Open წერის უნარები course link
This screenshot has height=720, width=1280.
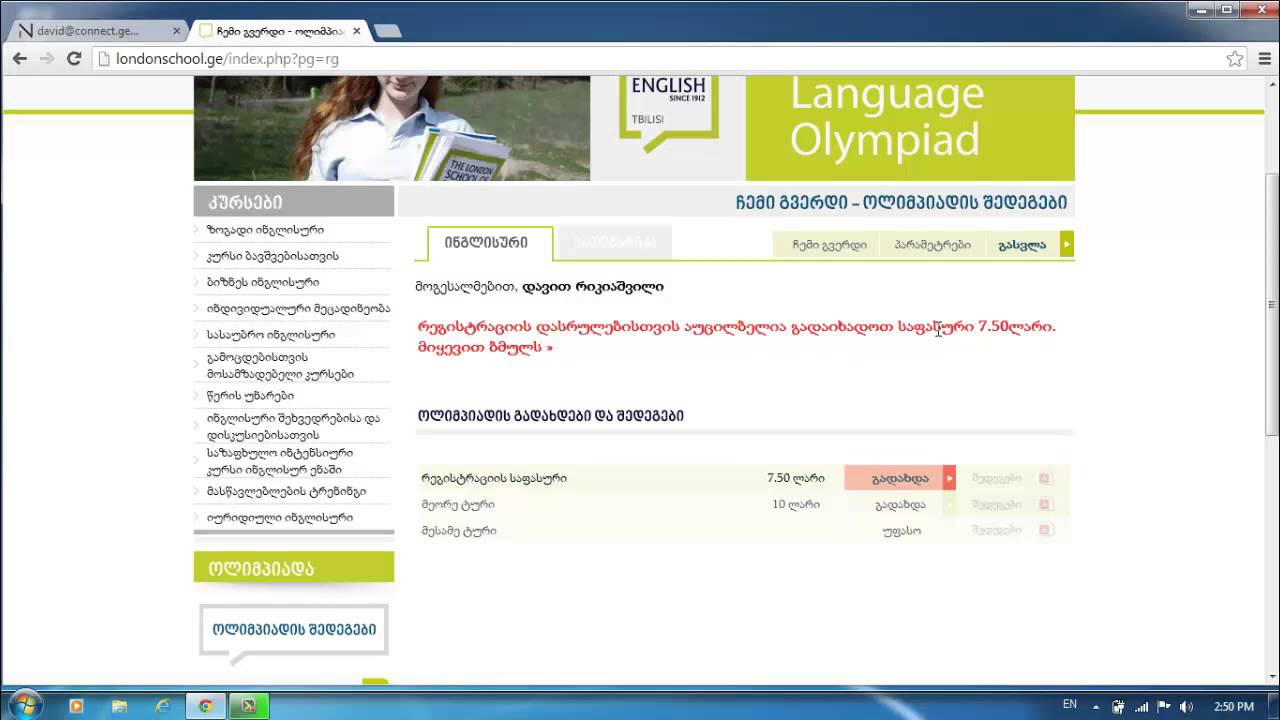click(250, 395)
